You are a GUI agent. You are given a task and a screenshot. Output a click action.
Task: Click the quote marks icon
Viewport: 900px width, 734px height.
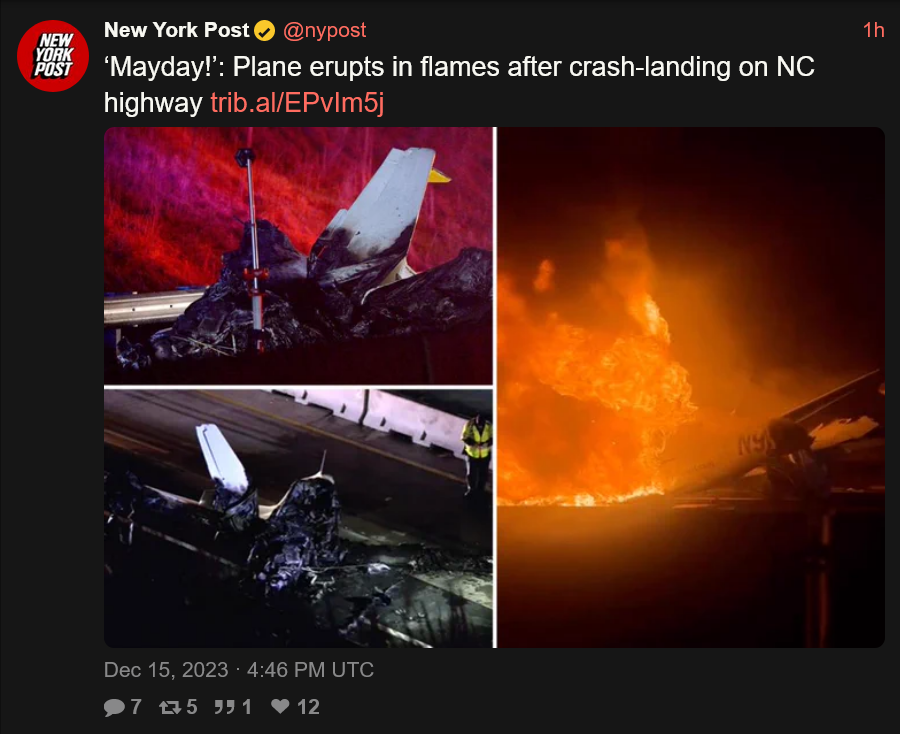pos(224,707)
